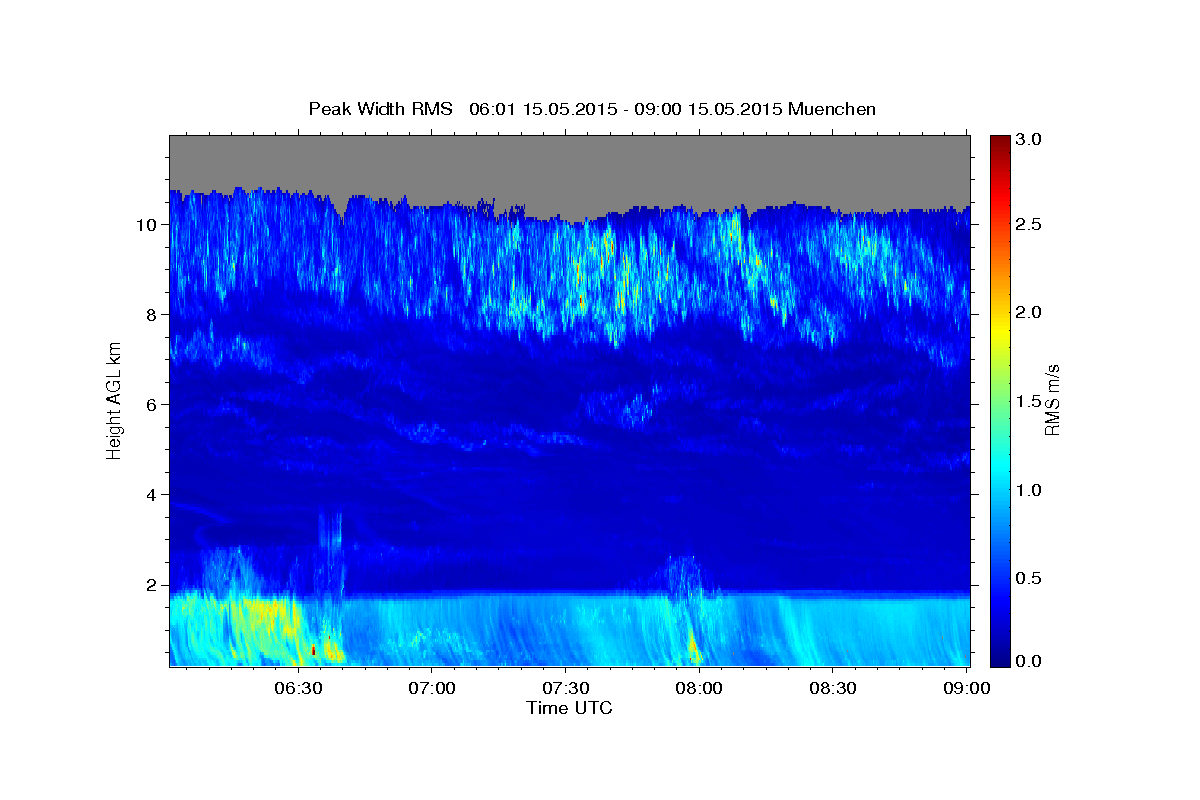The width and height of the screenshot is (1200, 800).
Task: Click the 06:30 time tick label
Action: click(298, 688)
